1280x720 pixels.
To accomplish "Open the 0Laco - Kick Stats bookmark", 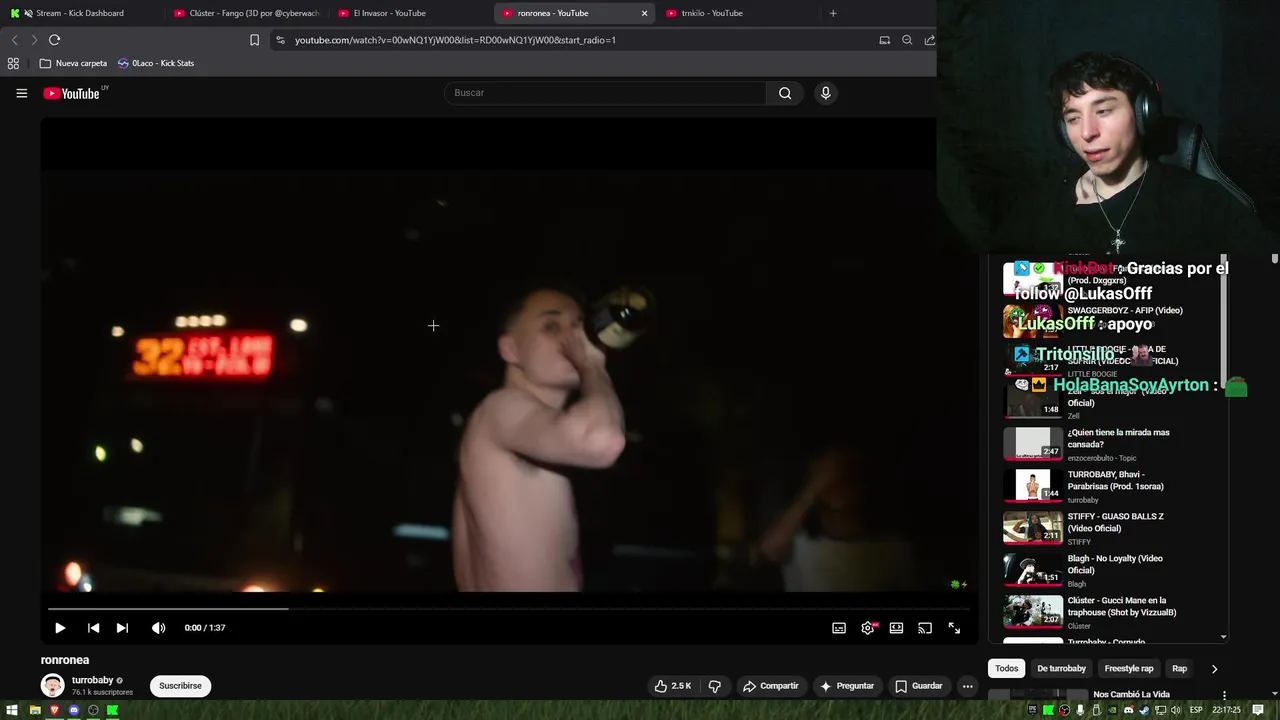I will tap(156, 63).
